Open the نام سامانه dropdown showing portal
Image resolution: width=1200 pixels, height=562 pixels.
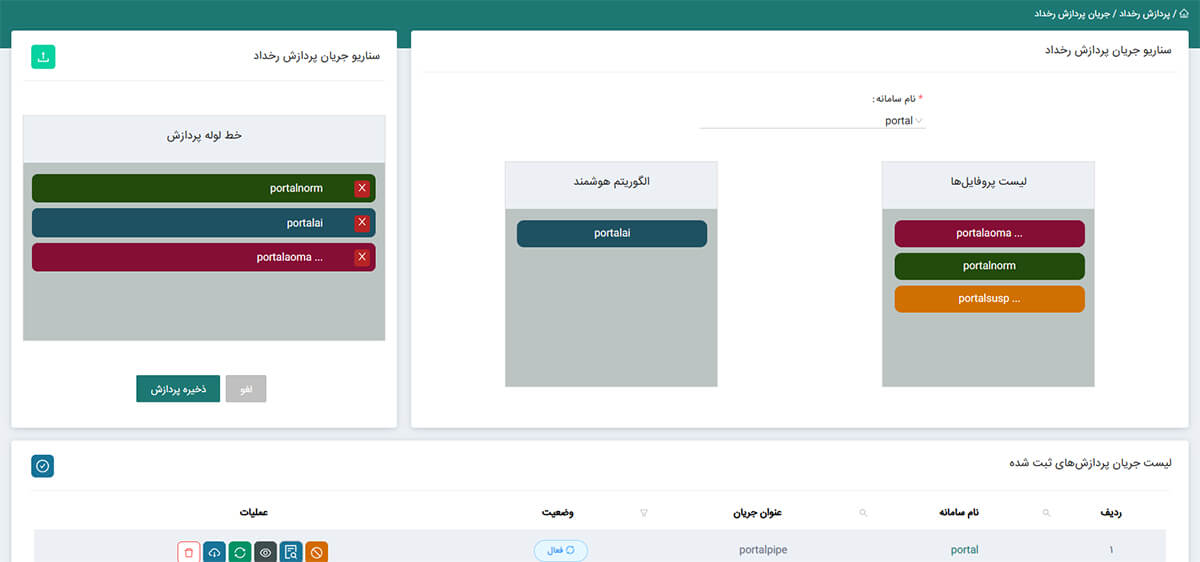(x=813, y=121)
